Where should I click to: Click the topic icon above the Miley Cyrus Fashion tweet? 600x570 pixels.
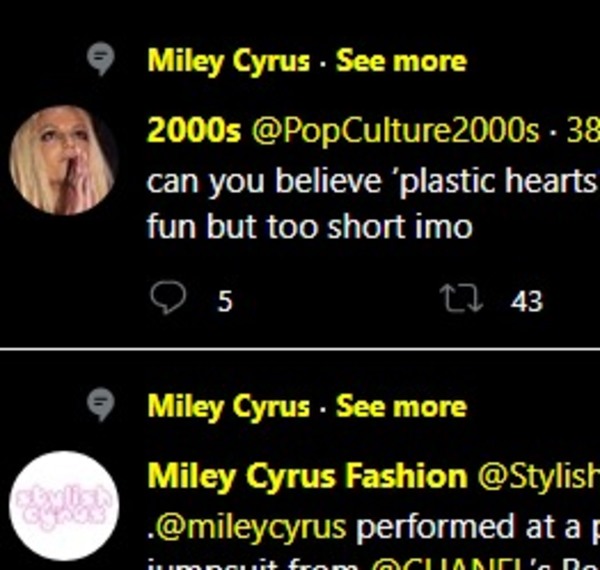click(x=101, y=407)
